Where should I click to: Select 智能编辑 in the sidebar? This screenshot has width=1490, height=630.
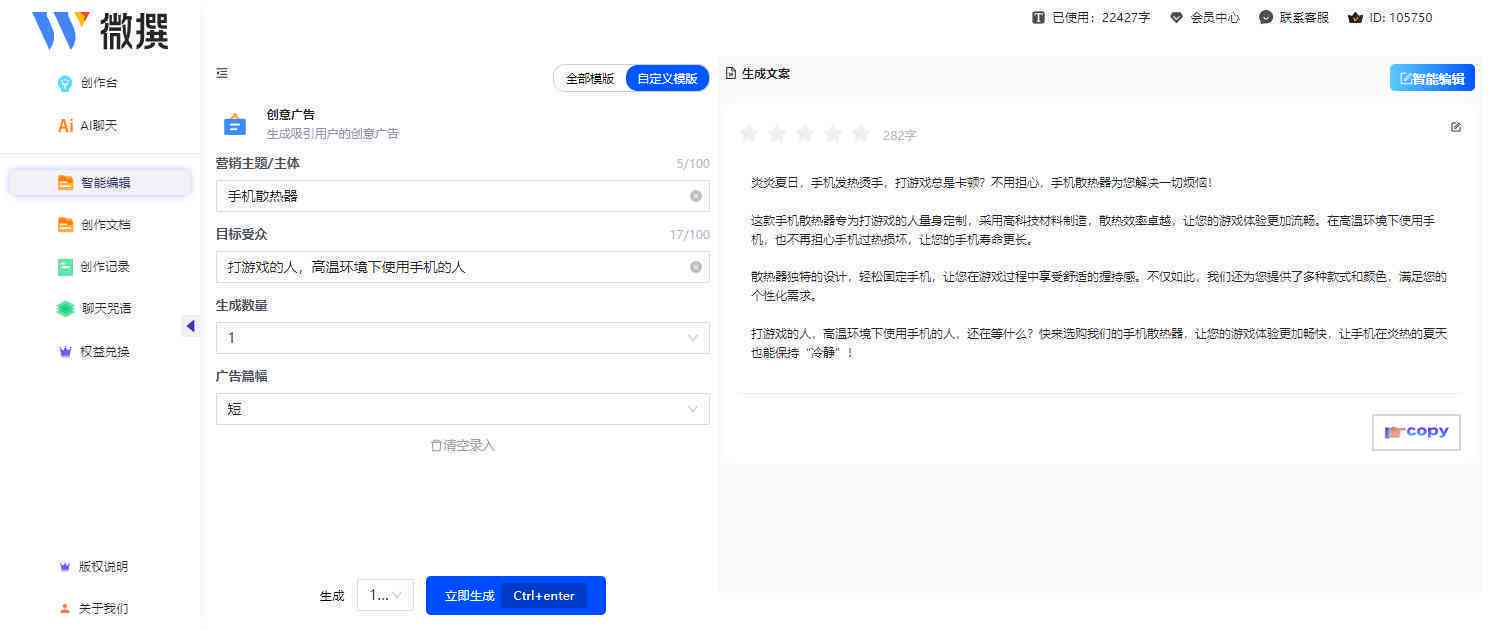[100, 182]
